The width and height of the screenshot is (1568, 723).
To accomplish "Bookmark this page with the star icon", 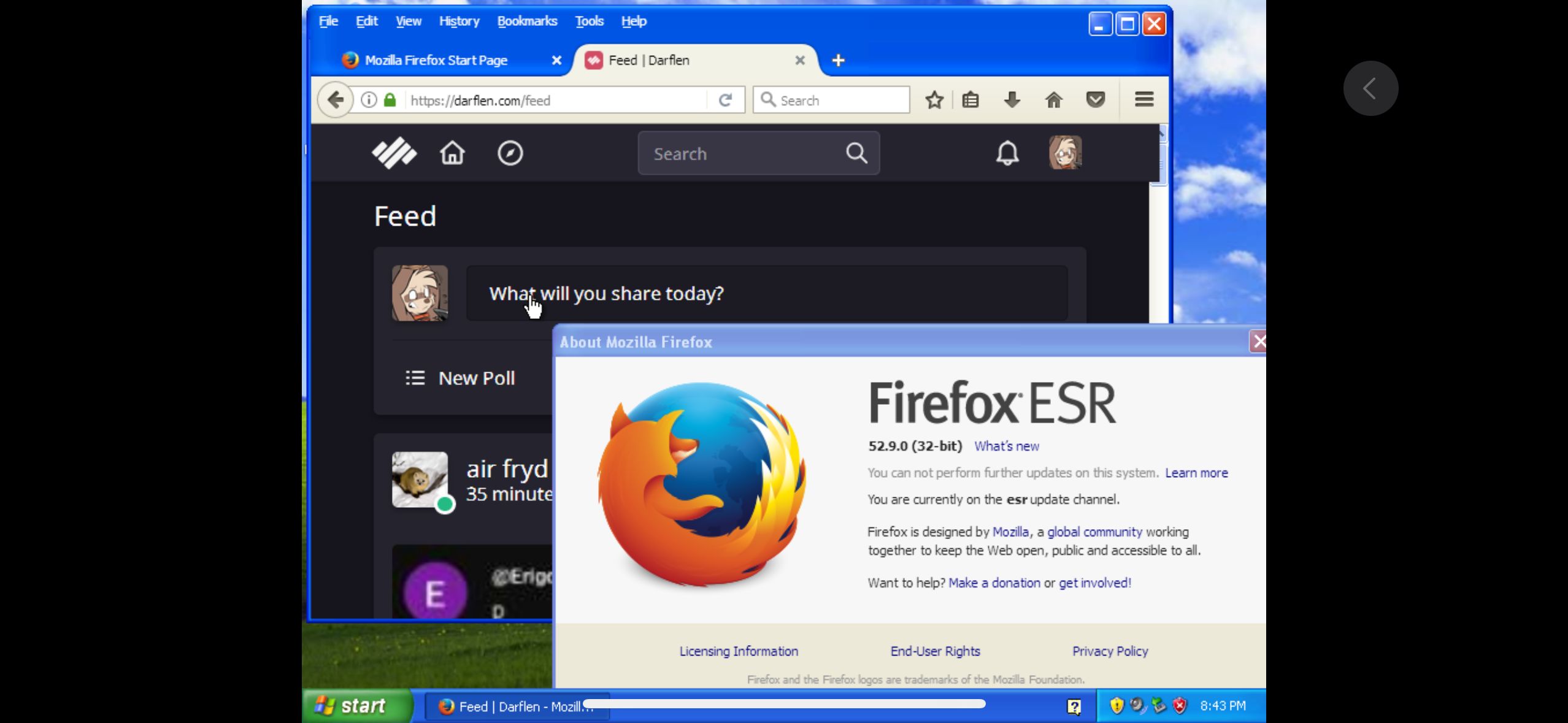I will tap(934, 100).
